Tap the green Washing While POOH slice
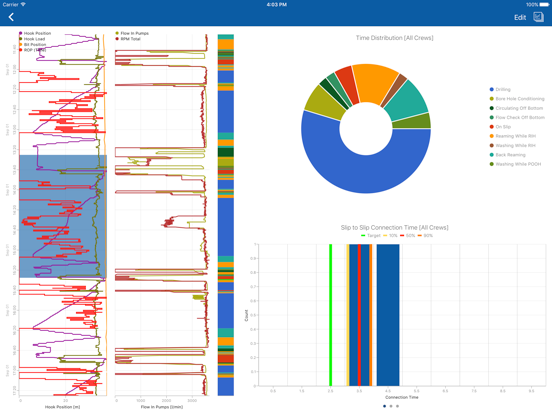552x414 pixels. point(412,122)
